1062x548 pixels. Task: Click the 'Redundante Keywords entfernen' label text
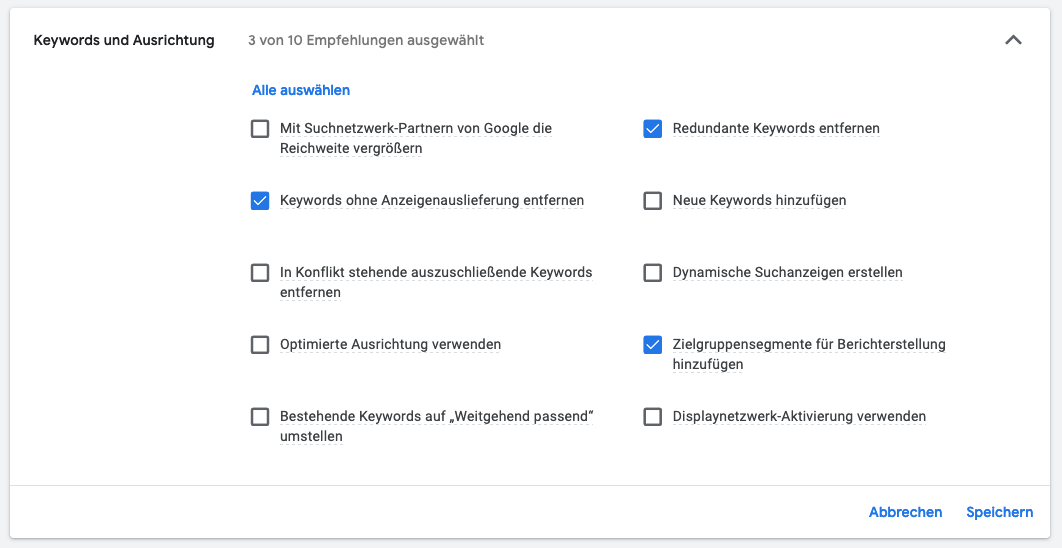coord(776,129)
